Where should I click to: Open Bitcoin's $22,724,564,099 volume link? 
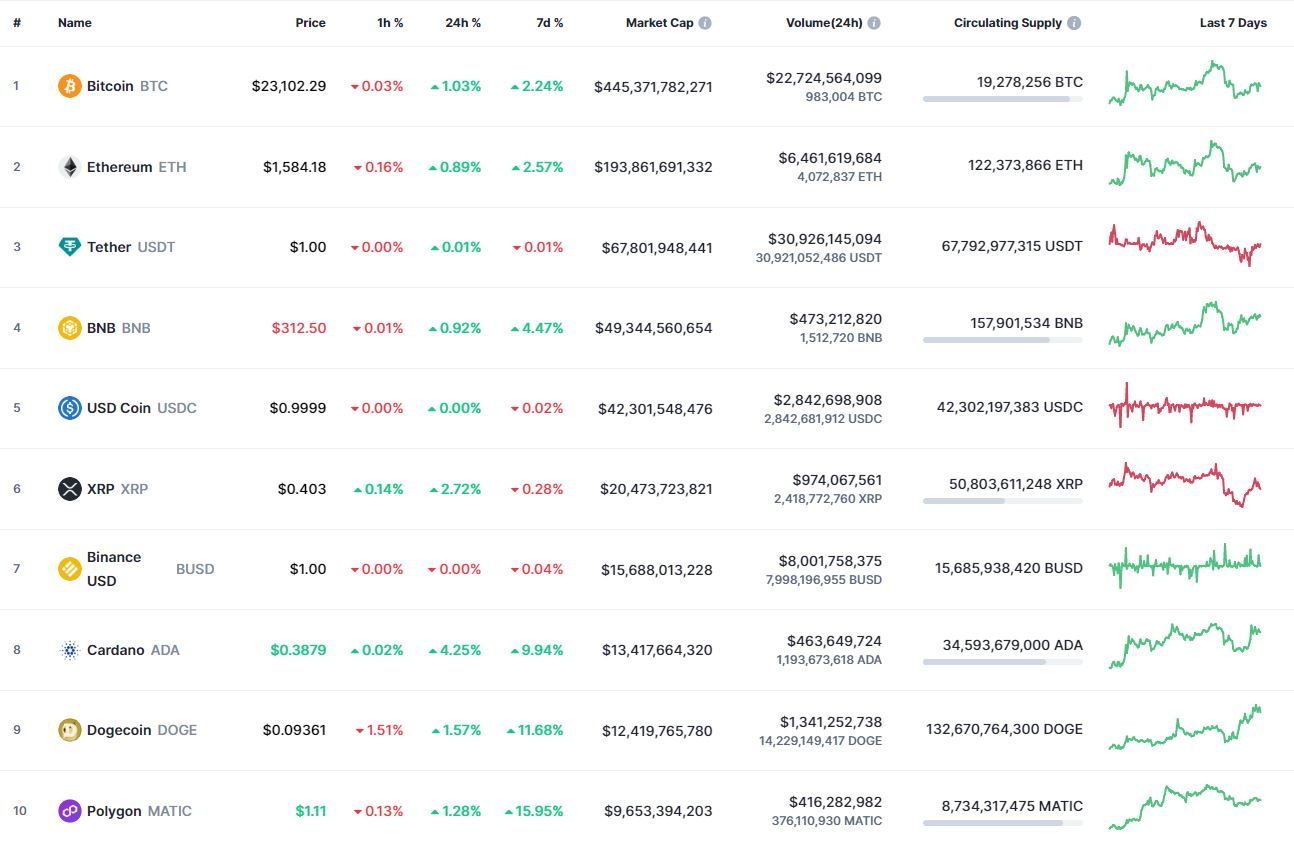824,78
